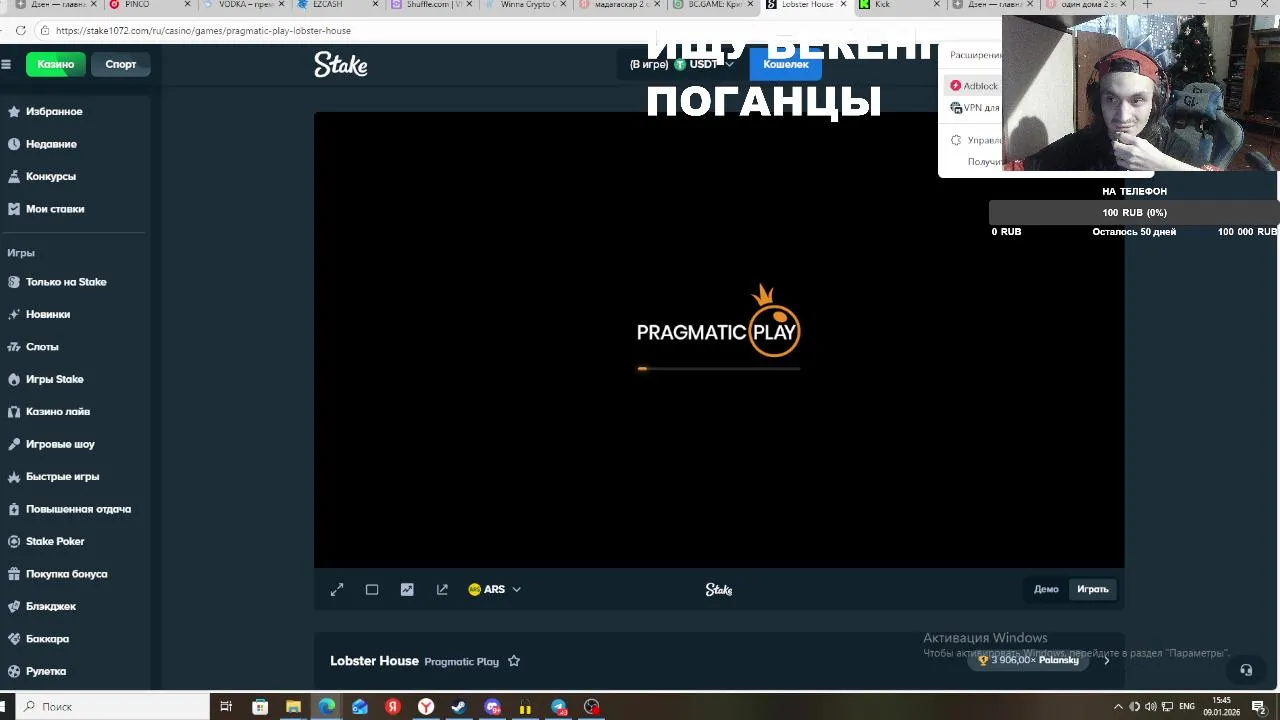
Task: Click the Stake logo in header
Action: click(341, 65)
